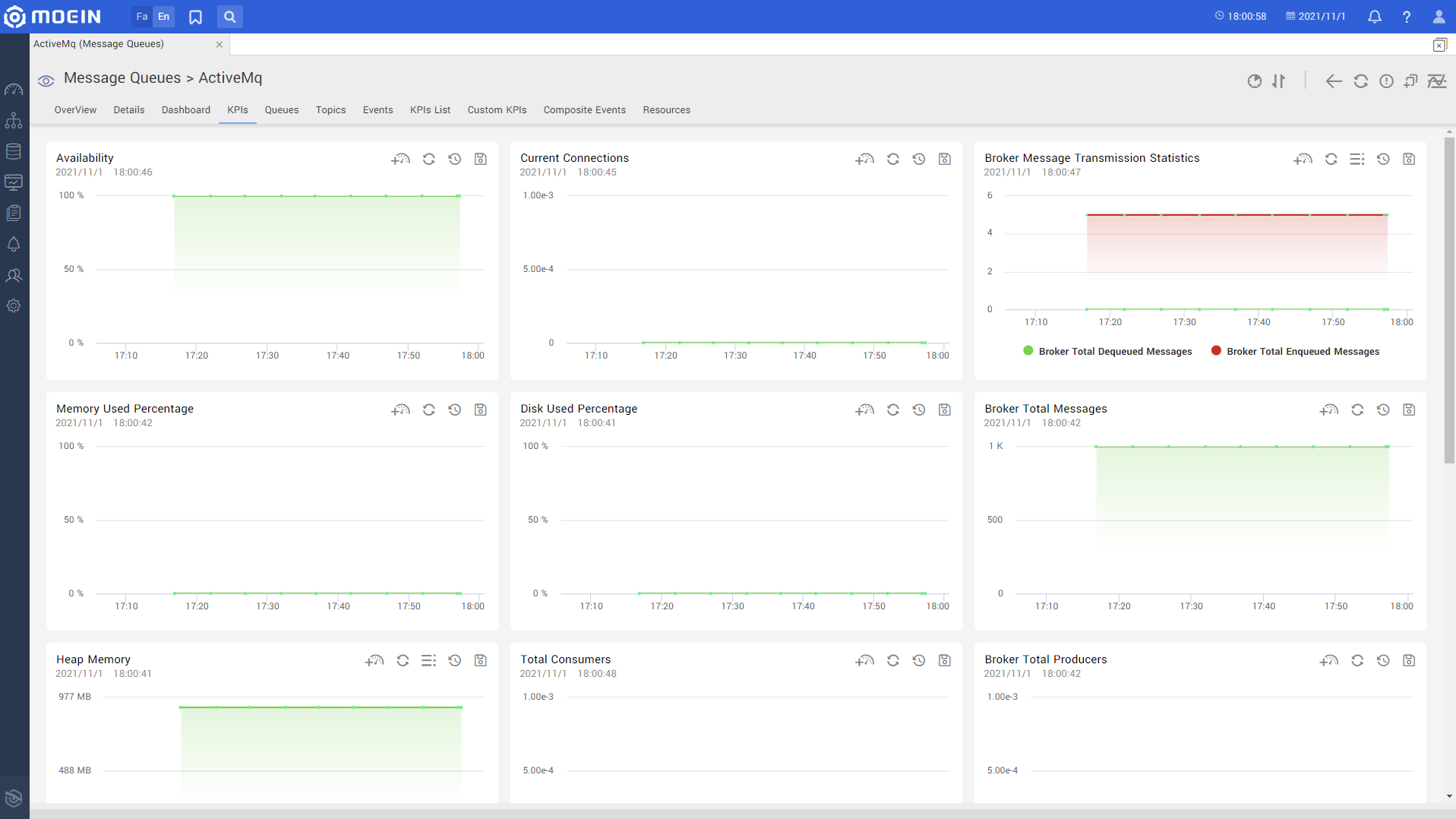Screen dimensions: 1456x819
Task: Click the date 2021/11/1 in top bar
Action: click(x=1315, y=17)
